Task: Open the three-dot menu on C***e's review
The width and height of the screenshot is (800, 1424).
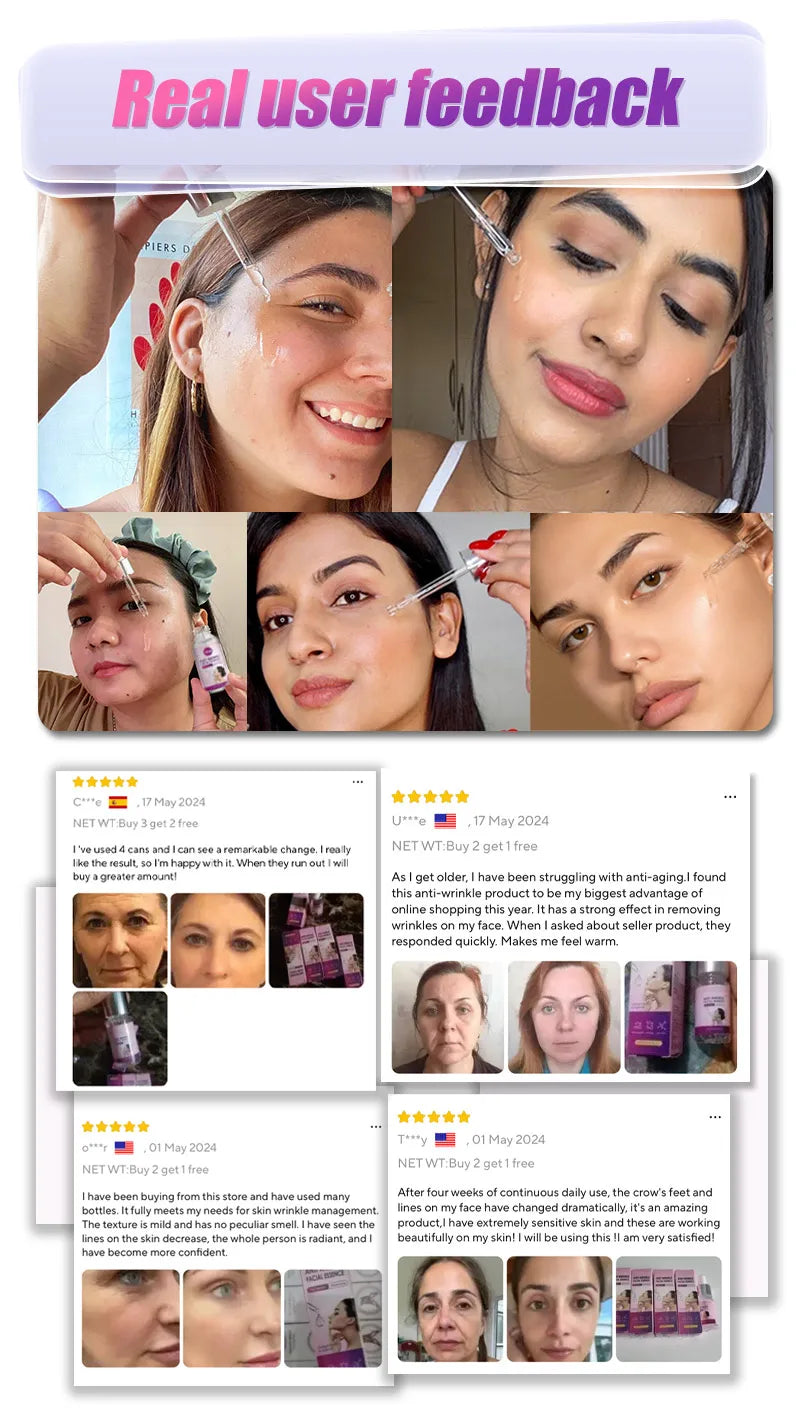Action: [357, 782]
